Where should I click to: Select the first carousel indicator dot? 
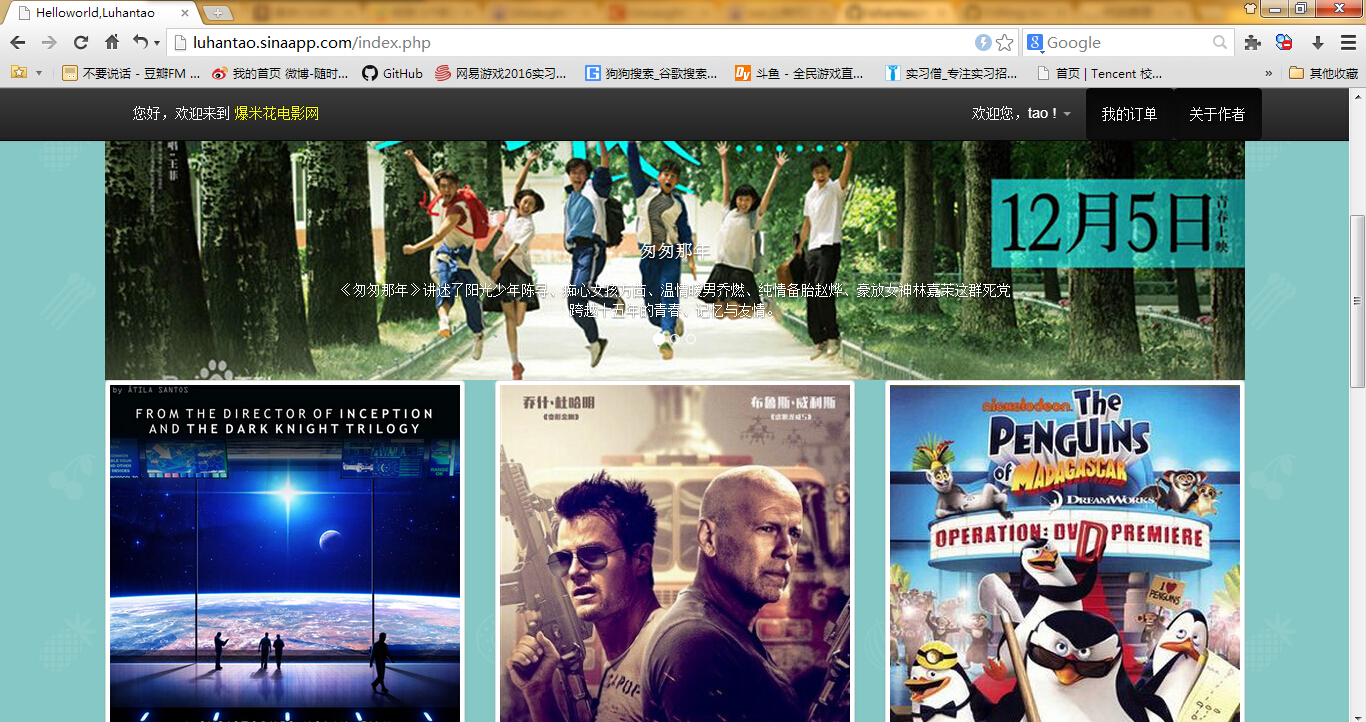pos(659,340)
